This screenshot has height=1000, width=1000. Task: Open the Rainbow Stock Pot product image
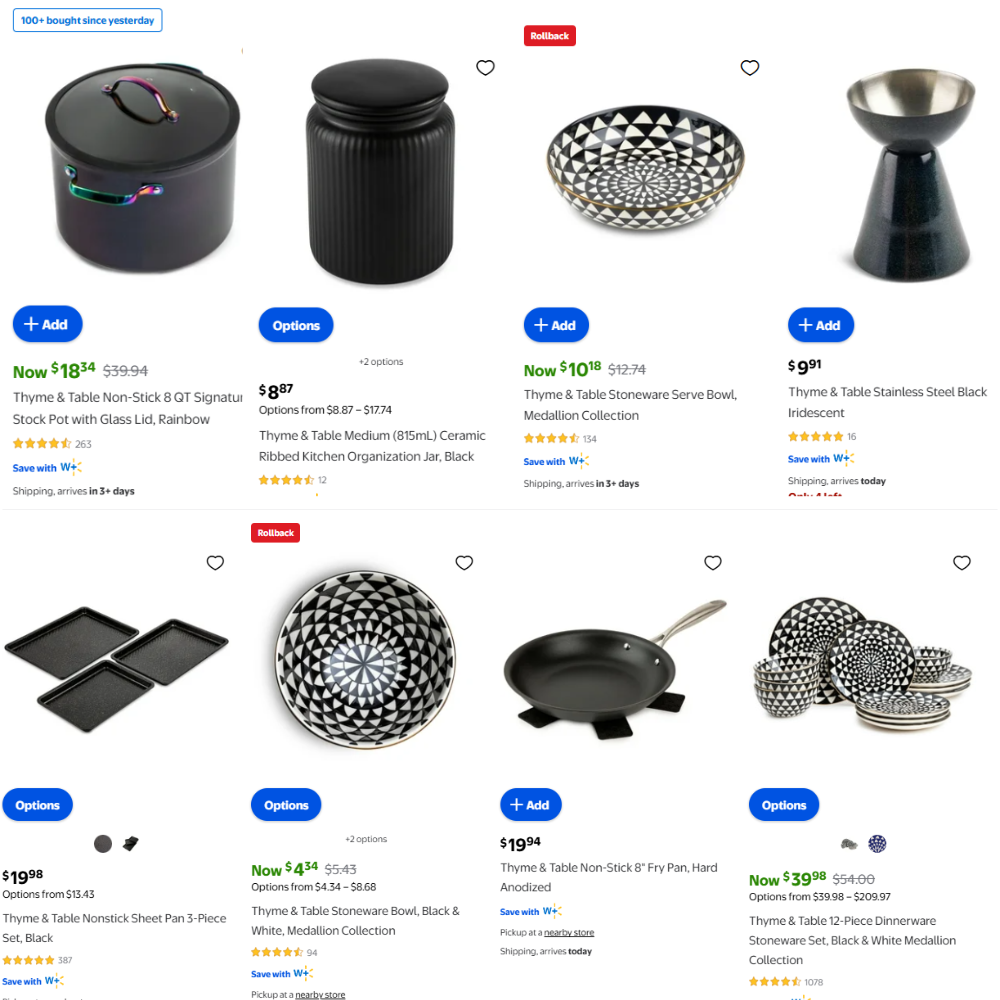[x=143, y=167]
